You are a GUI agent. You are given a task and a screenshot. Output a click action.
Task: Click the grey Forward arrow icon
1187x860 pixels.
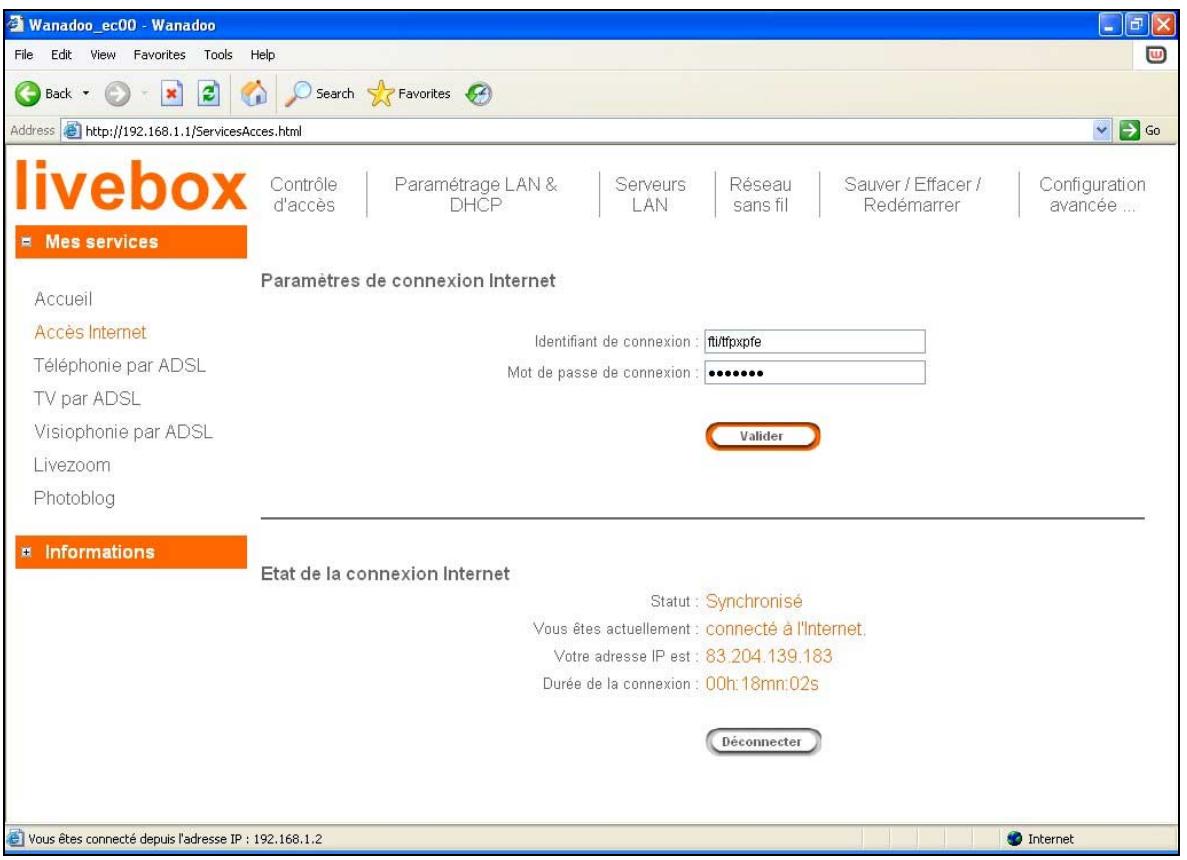117,94
